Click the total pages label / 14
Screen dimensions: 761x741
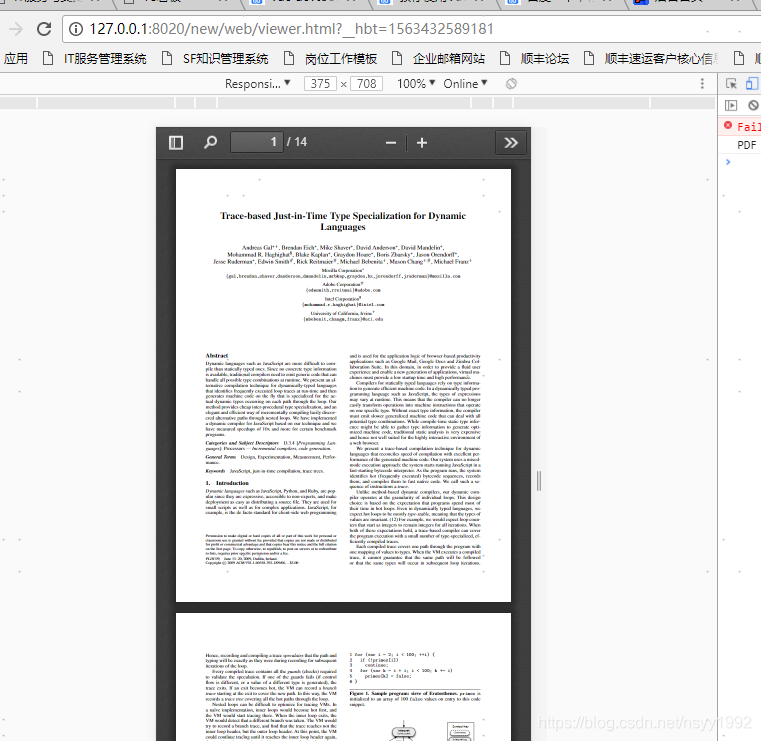pos(297,142)
